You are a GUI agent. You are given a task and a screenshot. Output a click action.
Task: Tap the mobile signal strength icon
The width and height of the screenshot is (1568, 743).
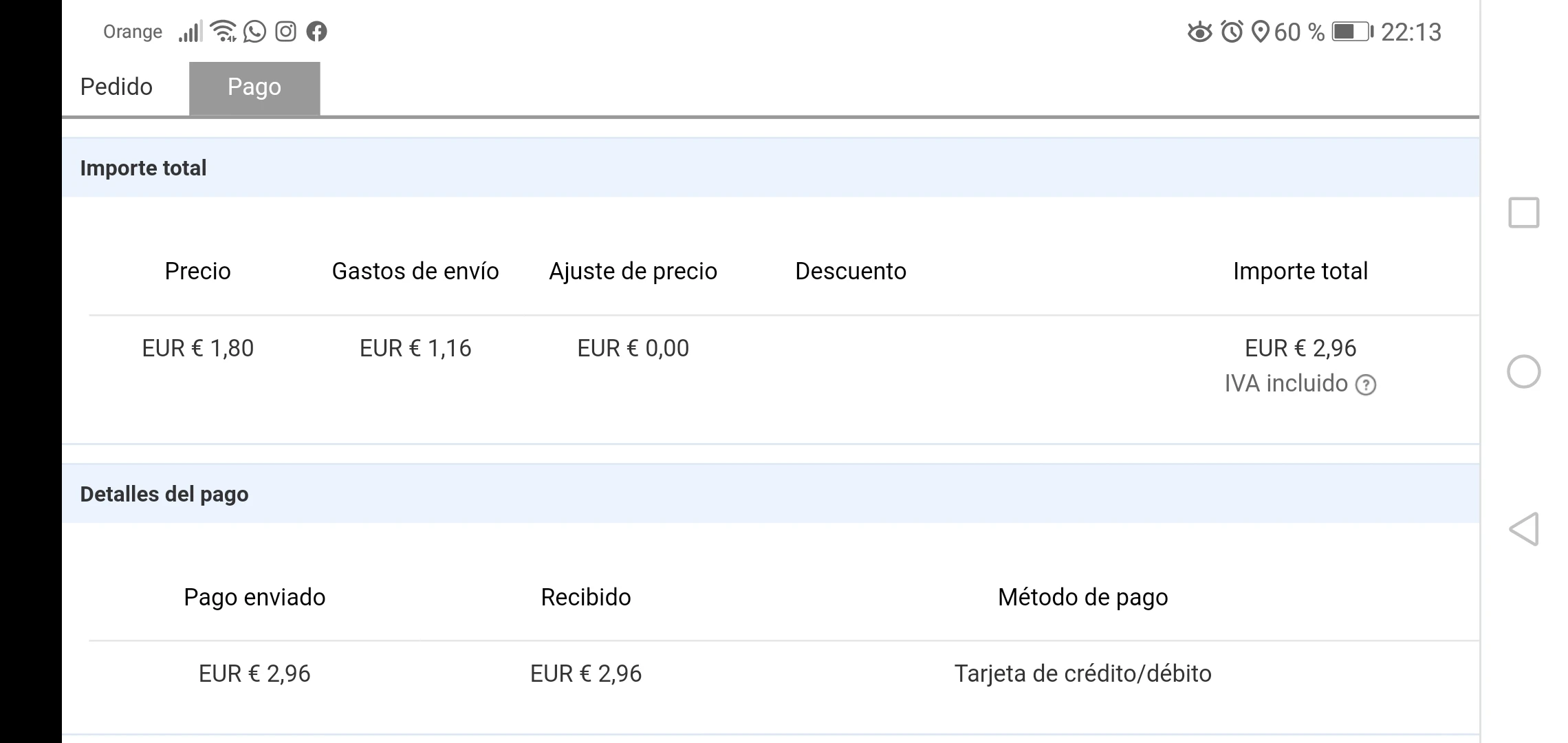(x=190, y=32)
